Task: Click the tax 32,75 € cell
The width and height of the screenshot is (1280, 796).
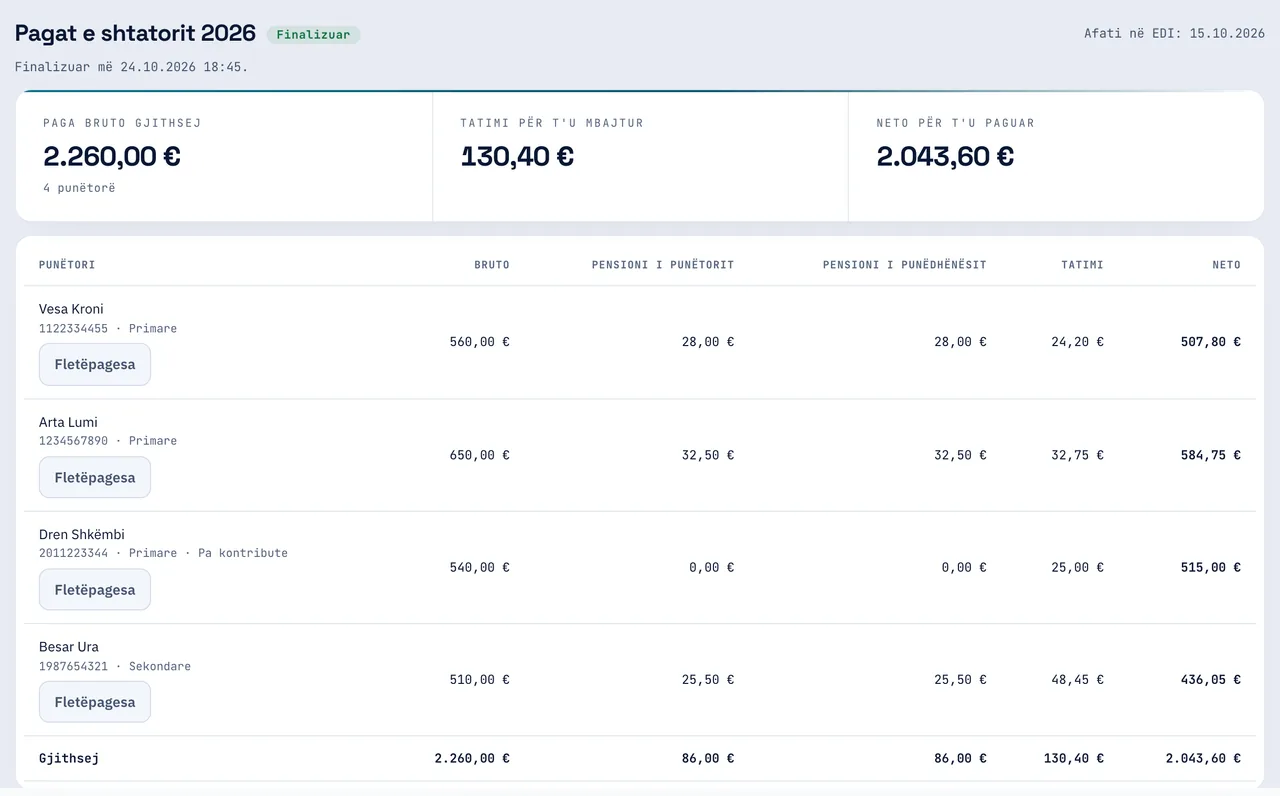Action: [x=1078, y=455]
